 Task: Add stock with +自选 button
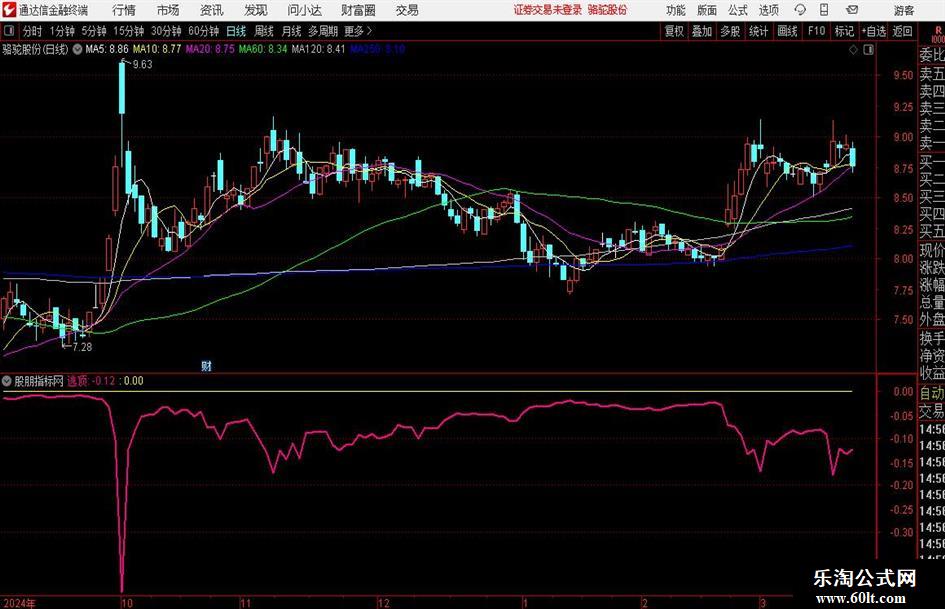[x=873, y=31]
